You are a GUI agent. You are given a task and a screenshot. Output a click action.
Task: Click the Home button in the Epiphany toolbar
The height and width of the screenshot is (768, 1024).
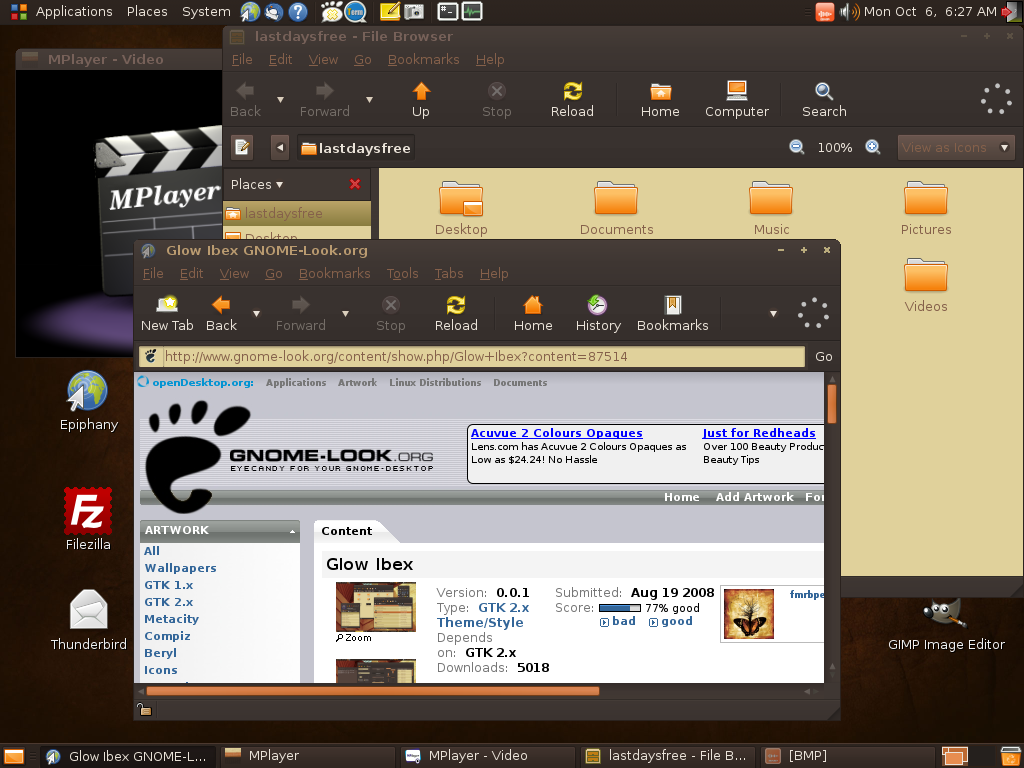pyautogui.click(x=533, y=313)
